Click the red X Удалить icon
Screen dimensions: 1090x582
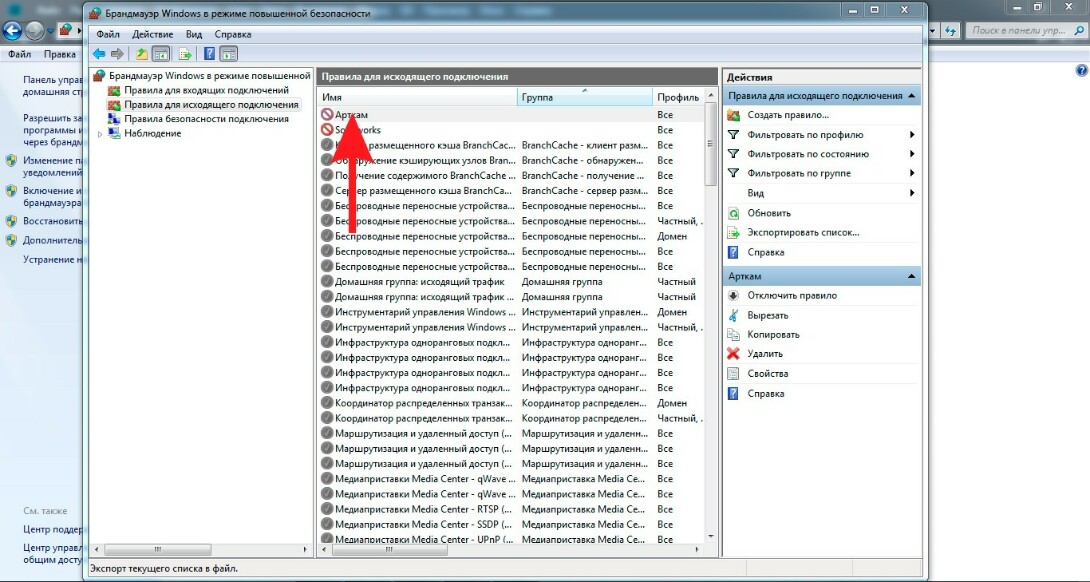pyautogui.click(x=733, y=354)
